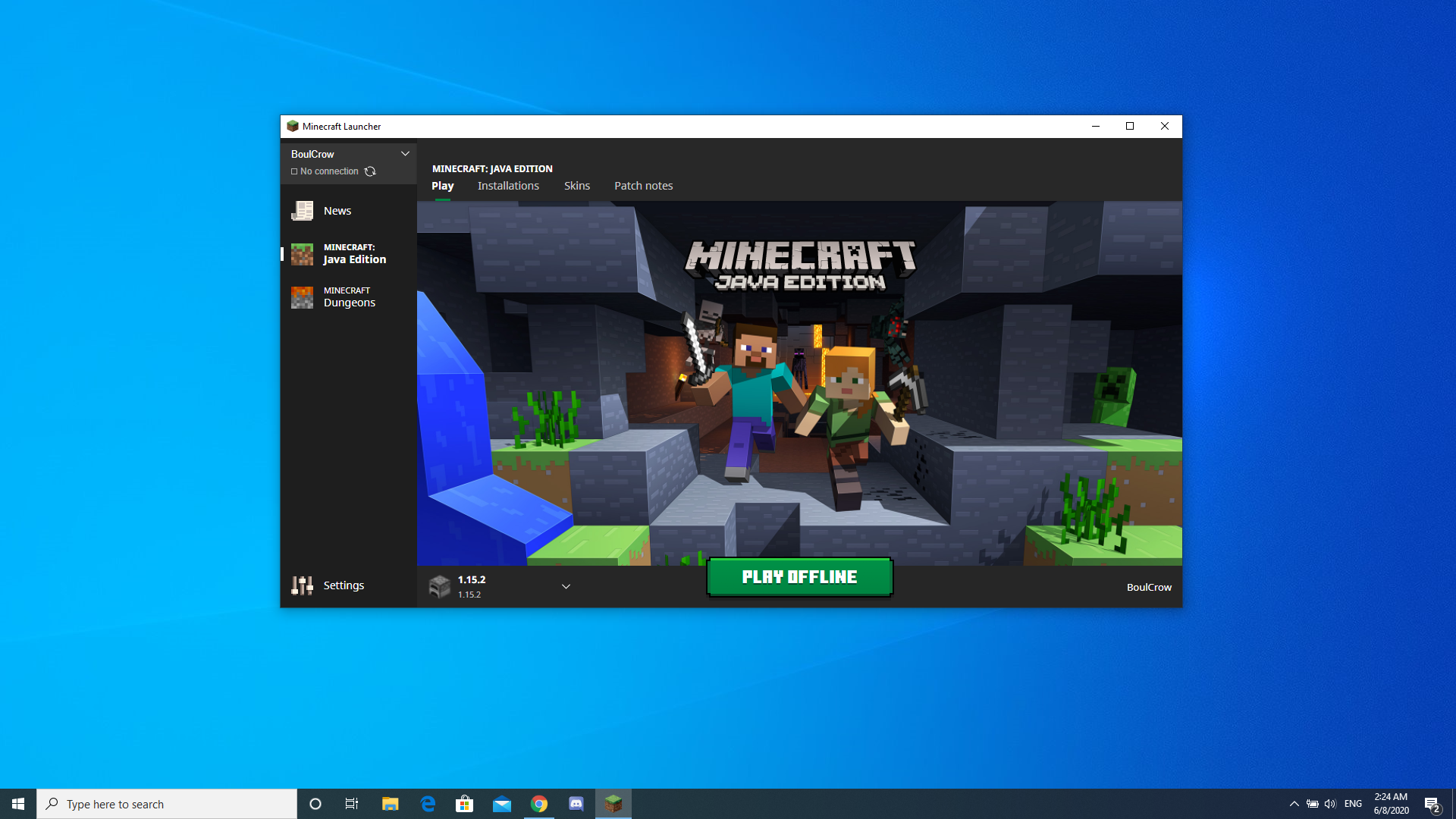Open the volume control tray icon
Image resolution: width=1456 pixels, height=819 pixels.
click(x=1330, y=804)
